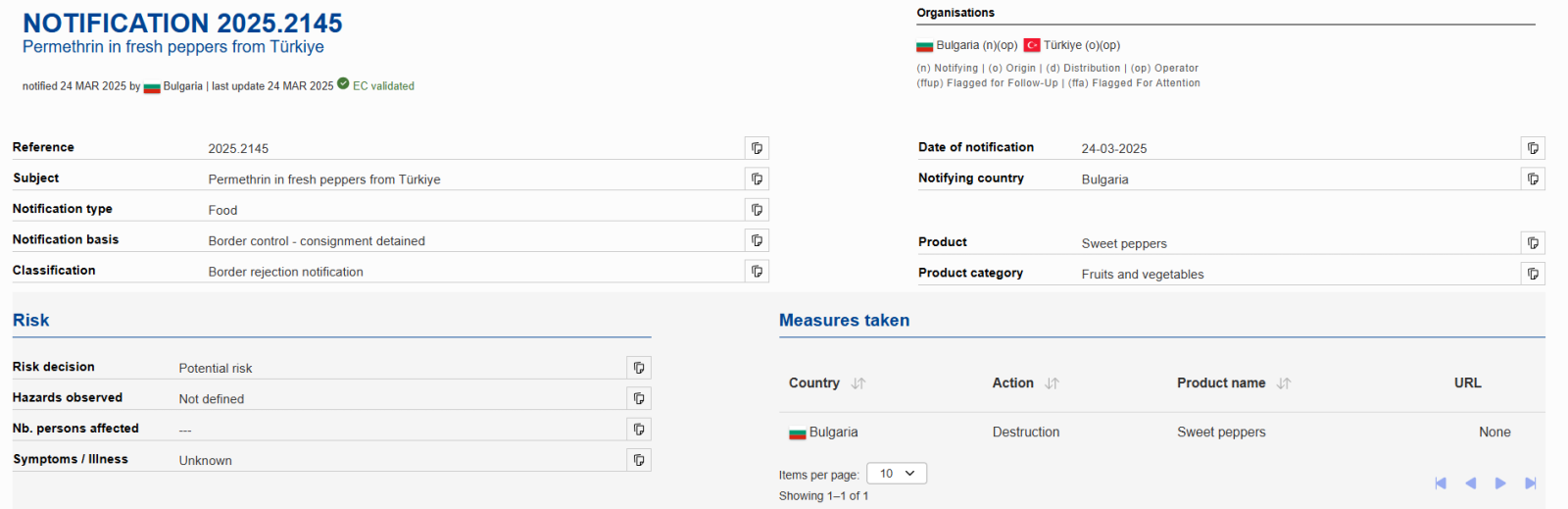Copy the Product category value
The width and height of the screenshot is (1568, 509).
coord(1533,274)
